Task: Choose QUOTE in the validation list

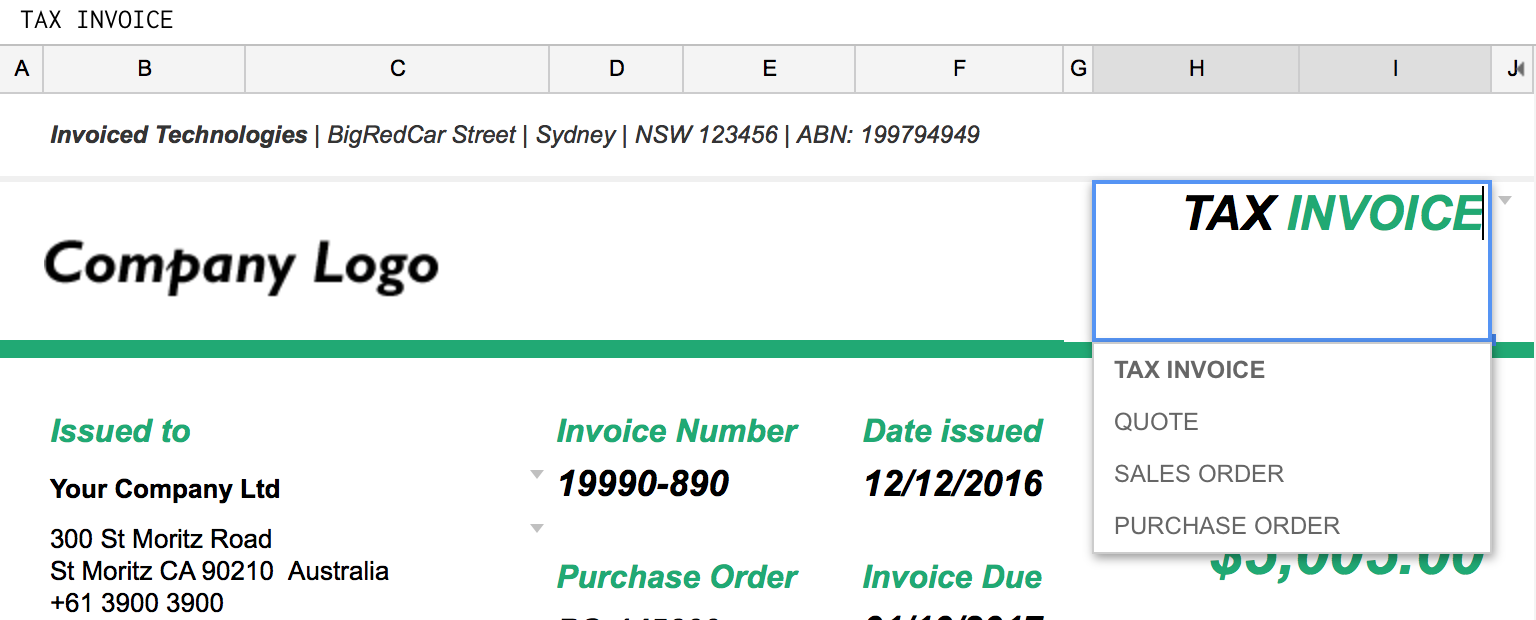Action: coord(1292,422)
